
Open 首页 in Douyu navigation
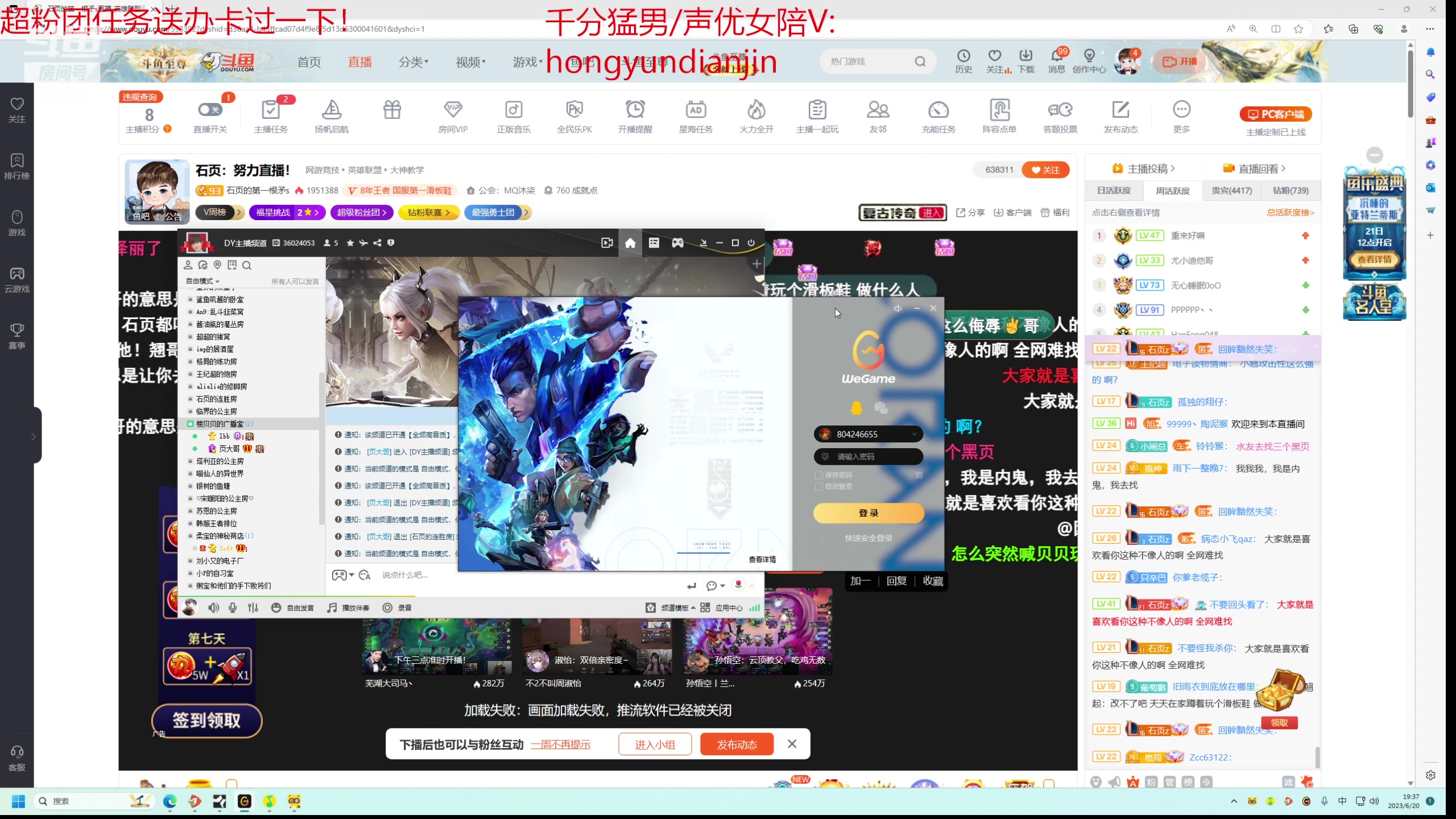click(309, 61)
